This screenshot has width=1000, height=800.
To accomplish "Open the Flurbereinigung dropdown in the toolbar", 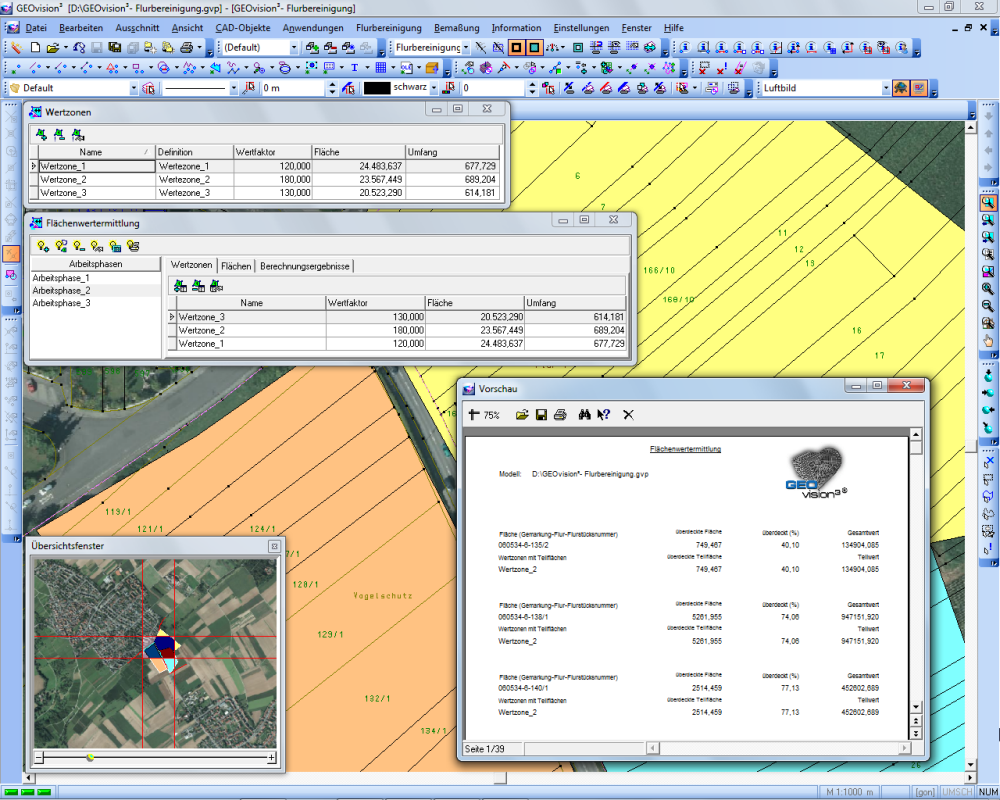I will pyautogui.click(x=466, y=47).
